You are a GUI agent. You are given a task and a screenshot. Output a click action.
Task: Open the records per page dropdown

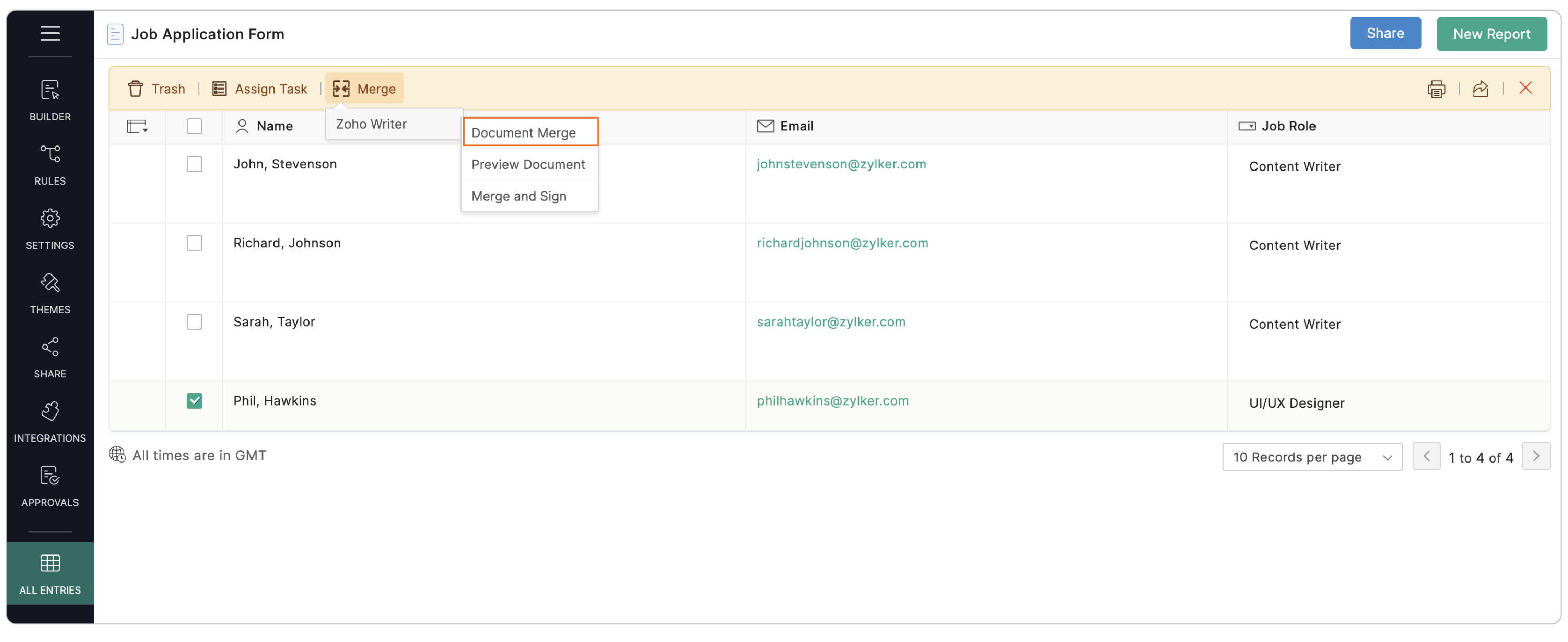1313,456
